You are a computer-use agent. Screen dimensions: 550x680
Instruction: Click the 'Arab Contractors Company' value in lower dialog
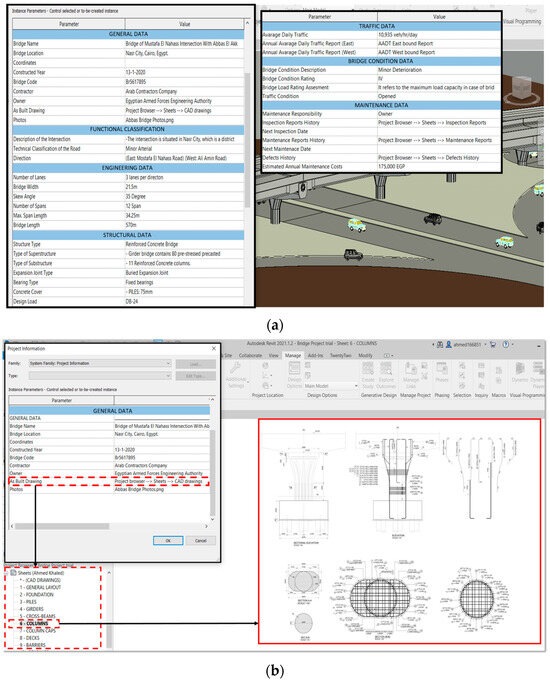(x=141, y=465)
